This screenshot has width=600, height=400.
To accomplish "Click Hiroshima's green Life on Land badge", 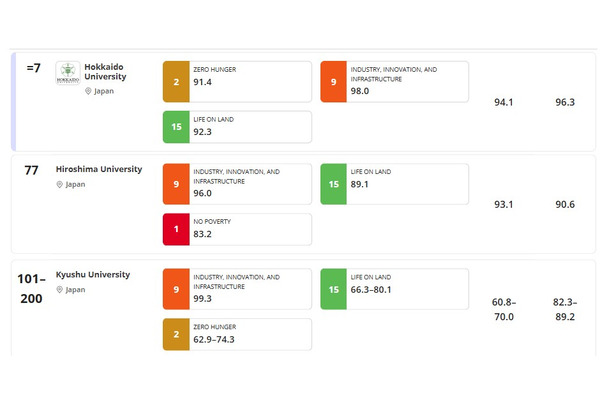I will (334, 184).
